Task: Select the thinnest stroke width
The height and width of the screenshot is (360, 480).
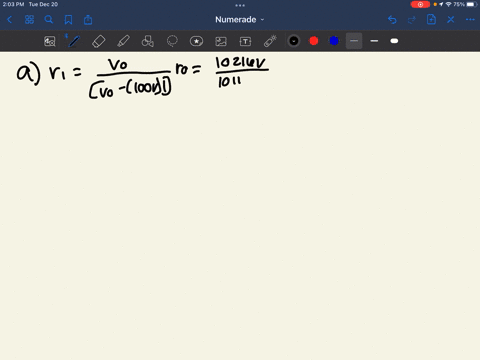Action: [354, 41]
